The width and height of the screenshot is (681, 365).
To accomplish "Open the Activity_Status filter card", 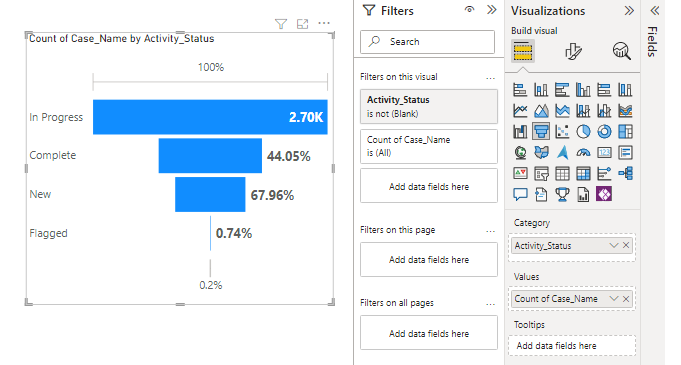I will 429,106.
